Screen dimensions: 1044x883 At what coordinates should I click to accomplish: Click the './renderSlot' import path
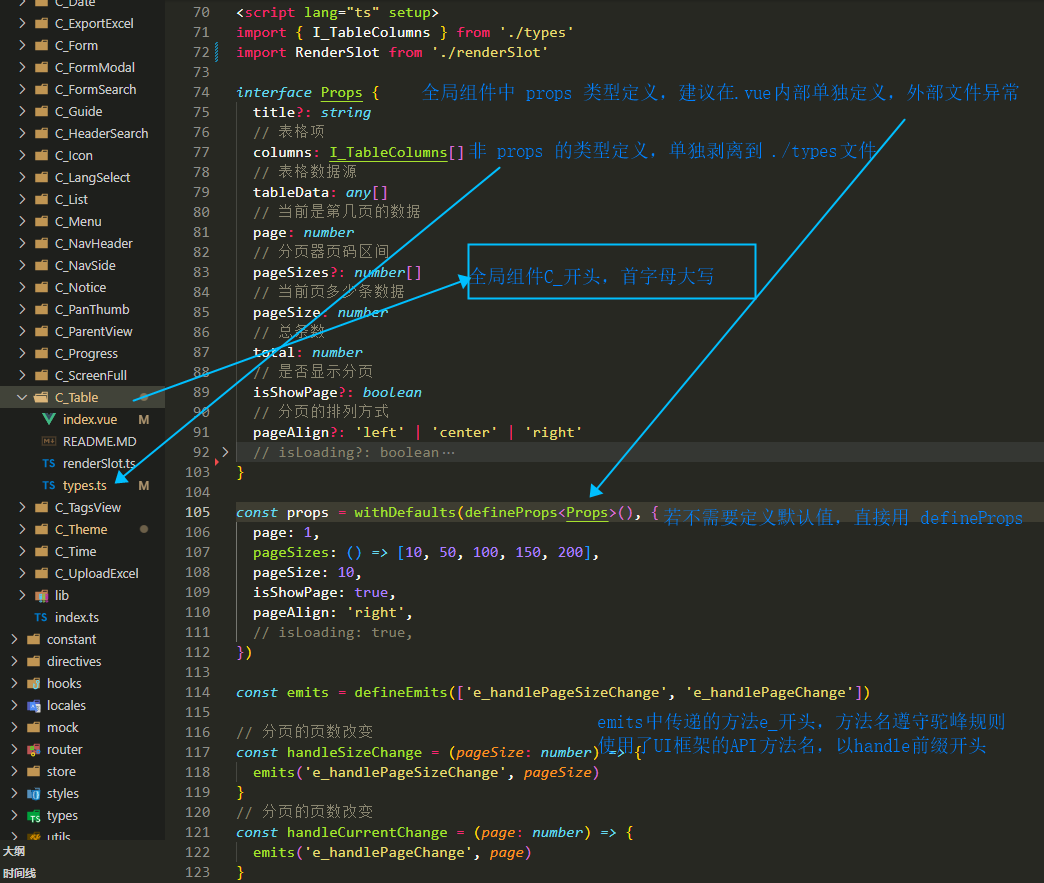(489, 53)
